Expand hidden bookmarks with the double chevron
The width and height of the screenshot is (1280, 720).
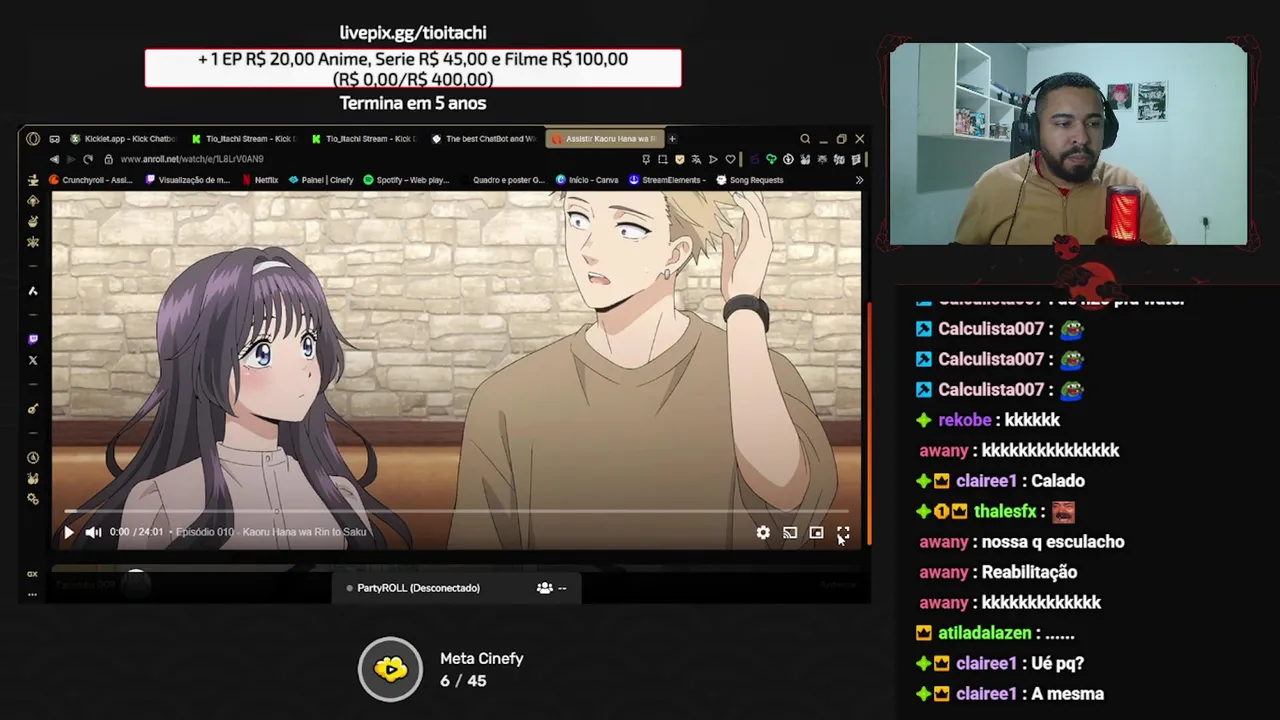(859, 180)
